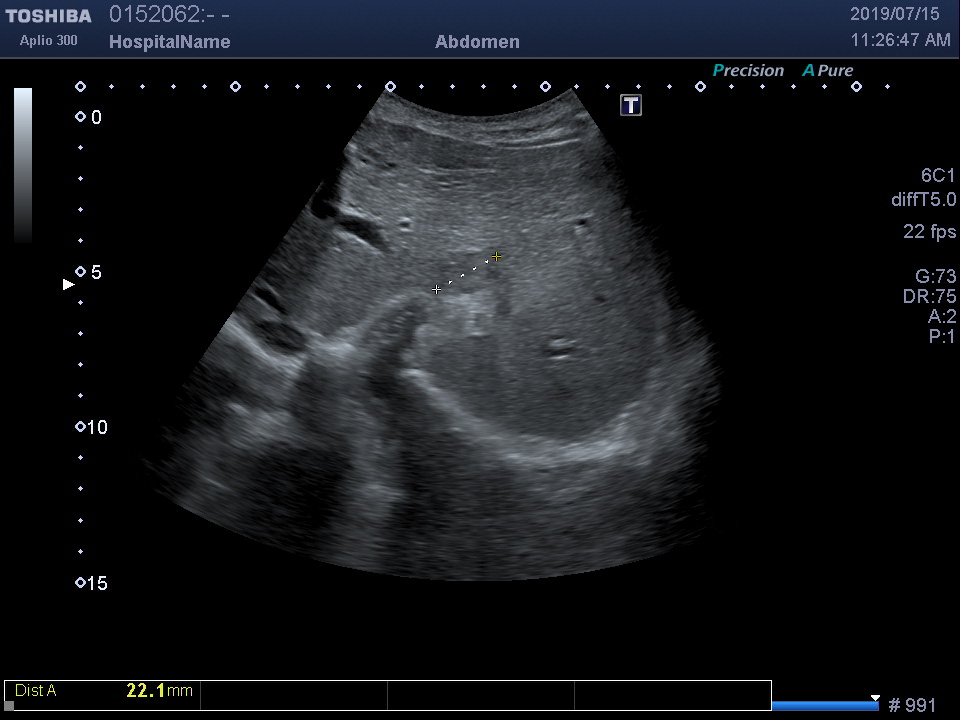
Task: Open the 6C1 transducer selection
Action: (938, 176)
